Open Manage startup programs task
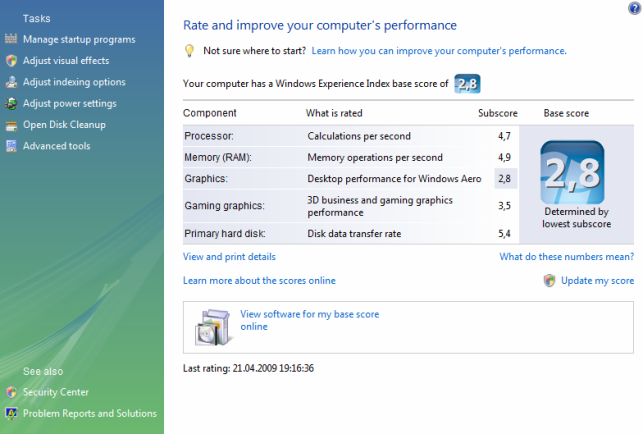This screenshot has width=643, height=434. 79,39
